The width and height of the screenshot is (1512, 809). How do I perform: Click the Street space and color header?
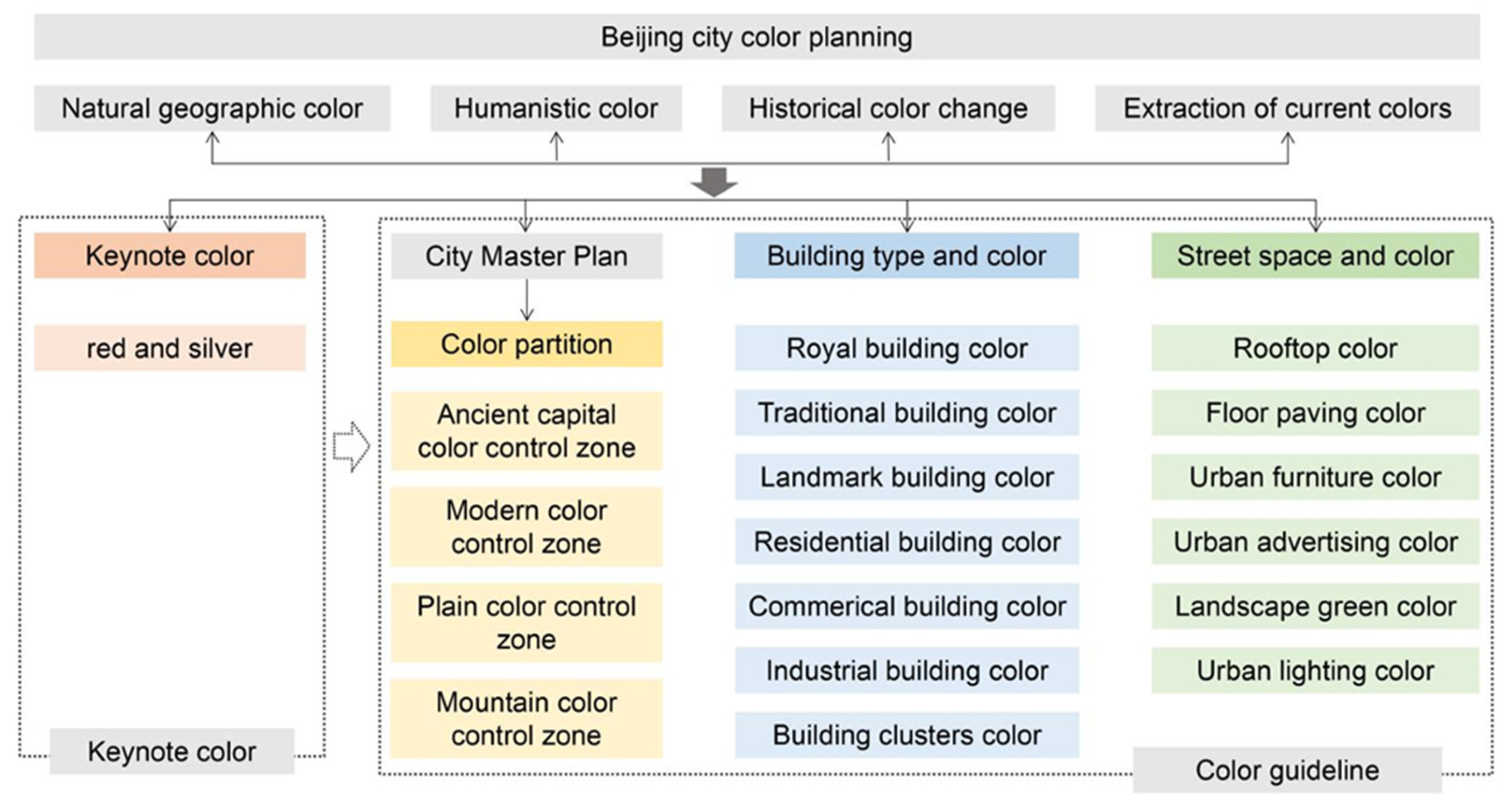click(x=1315, y=256)
